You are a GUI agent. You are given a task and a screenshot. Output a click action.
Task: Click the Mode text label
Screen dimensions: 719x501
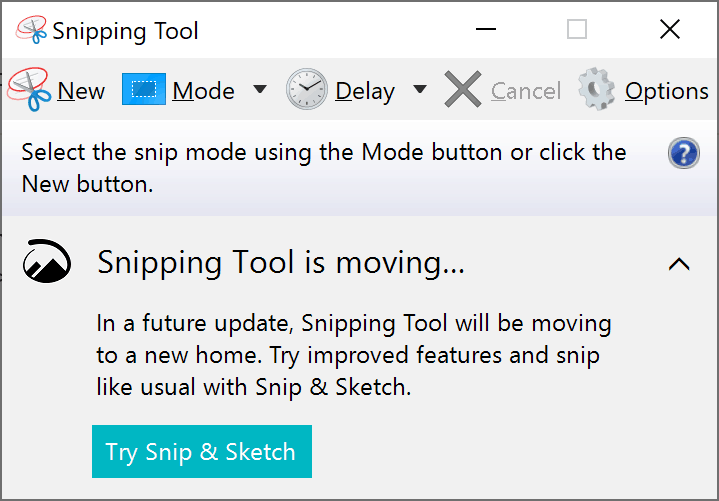(x=203, y=91)
